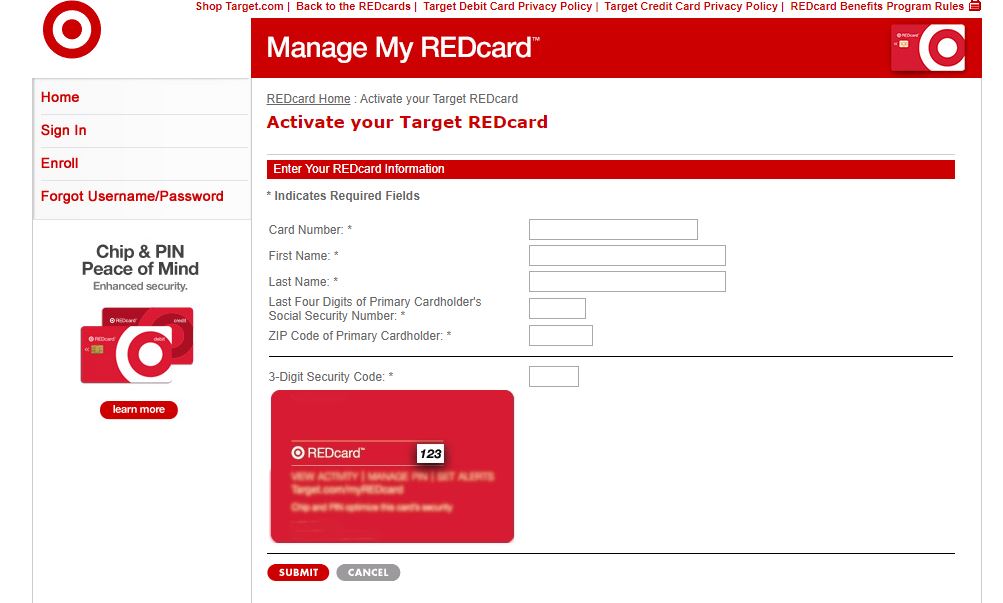Viewport: 1003px width, 603px height.
Task: Select Sign In in the sidebar
Action: click(x=63, y=130)
